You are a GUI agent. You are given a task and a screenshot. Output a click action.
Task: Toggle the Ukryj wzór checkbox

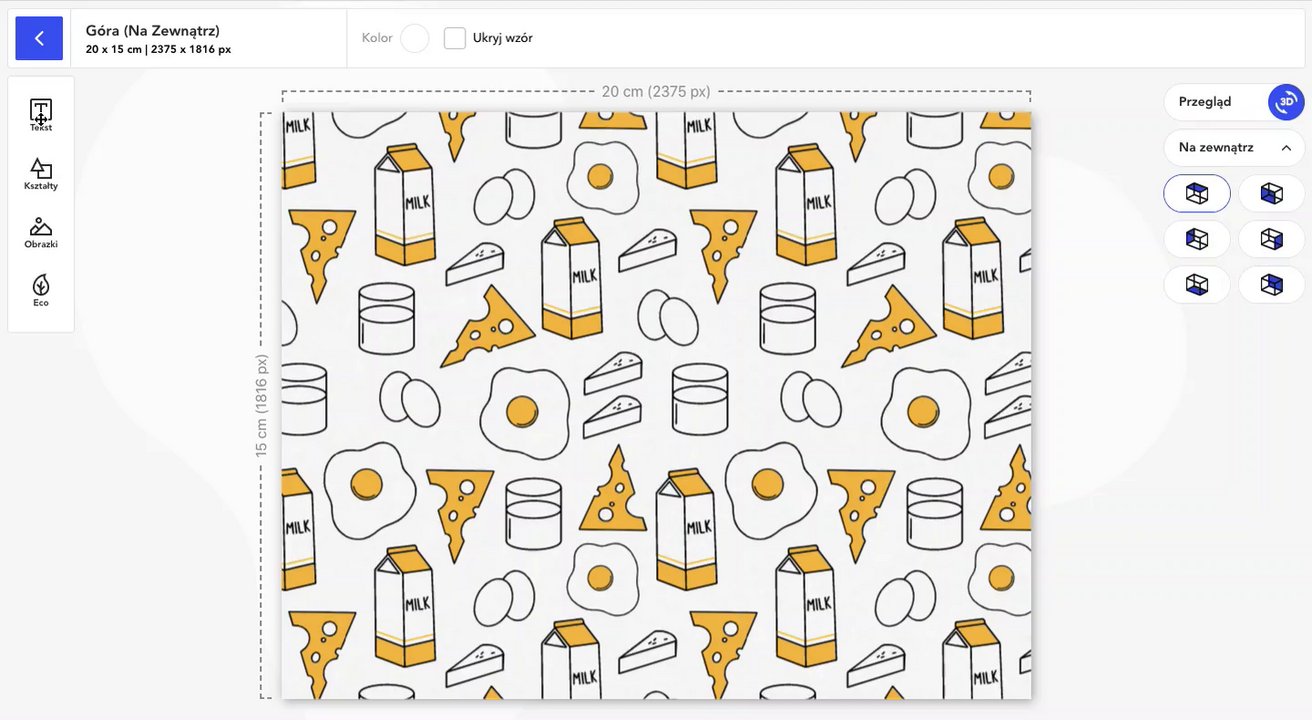pyautogui.click(x=455, y=38)
